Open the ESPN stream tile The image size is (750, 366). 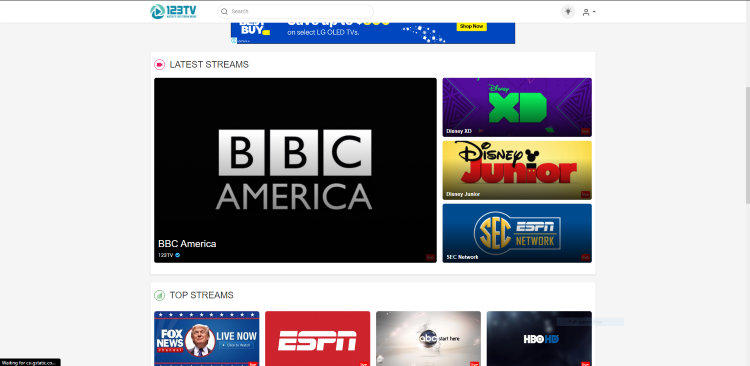point(318,338)
